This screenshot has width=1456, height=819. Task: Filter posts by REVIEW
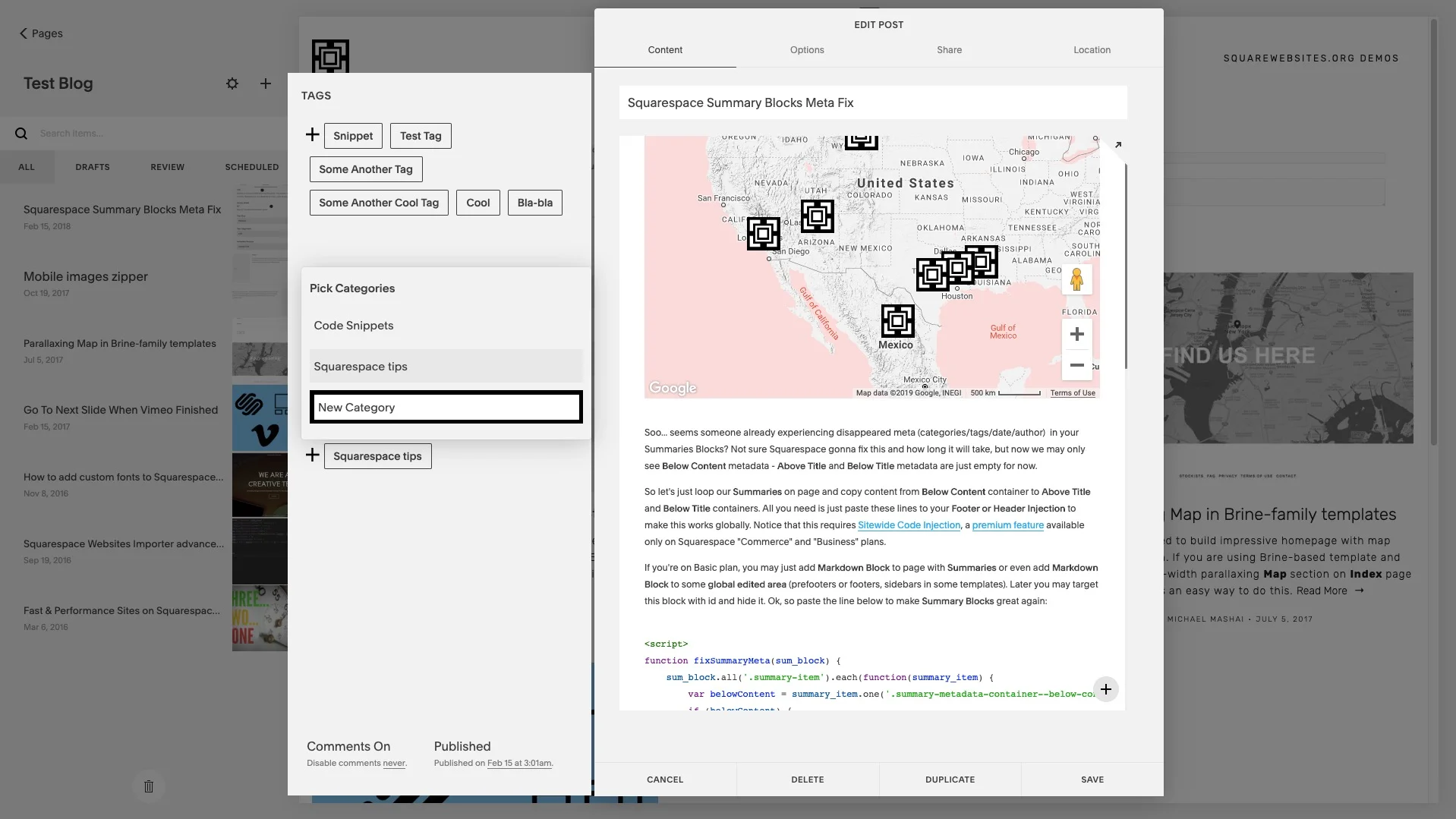coord(167,167)
